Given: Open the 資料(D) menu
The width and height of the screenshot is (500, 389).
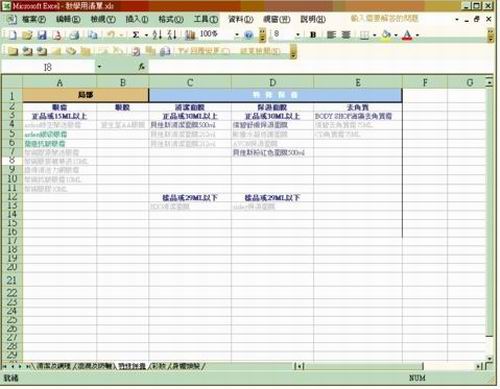Looking at the screenshot, I should (x=241, y=19).
